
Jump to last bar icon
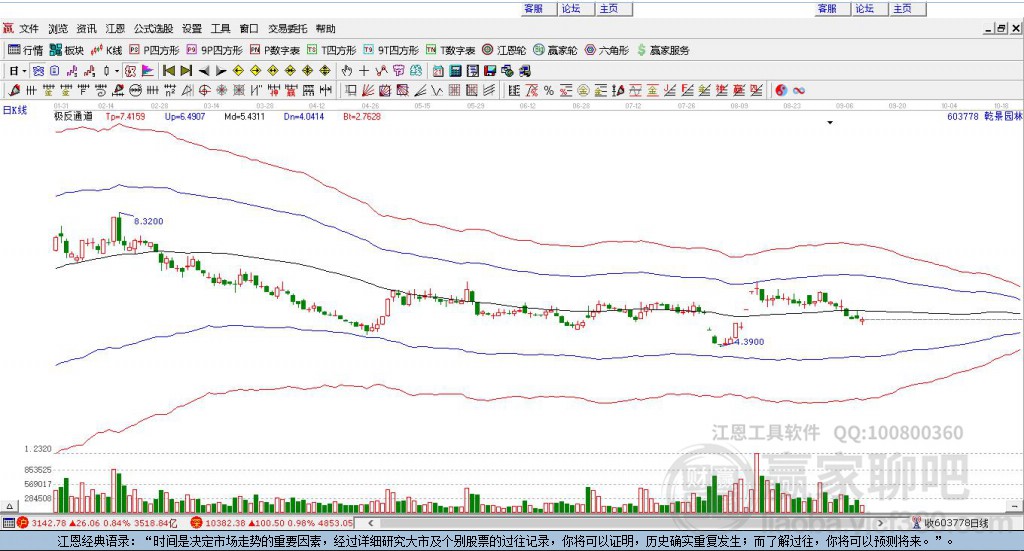[186, 71]
